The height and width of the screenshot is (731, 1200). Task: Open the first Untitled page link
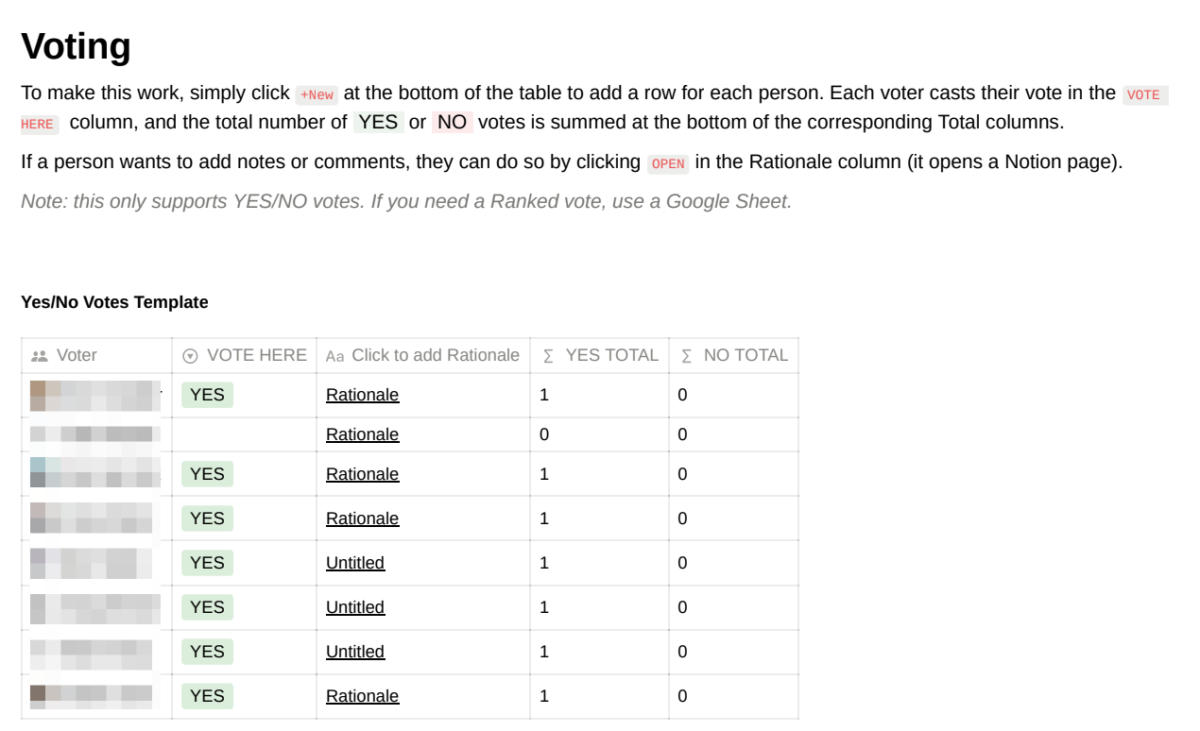(x=355, y=563)
